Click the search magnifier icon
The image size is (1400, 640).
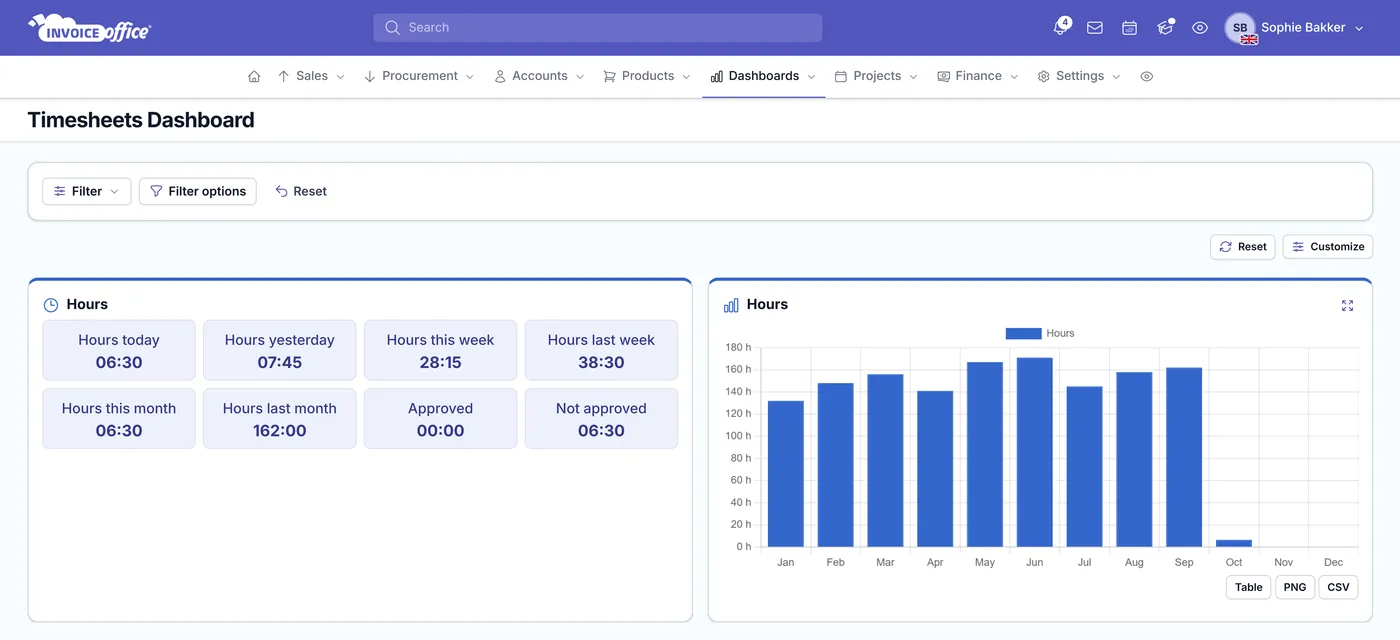(x=392, y=28)
